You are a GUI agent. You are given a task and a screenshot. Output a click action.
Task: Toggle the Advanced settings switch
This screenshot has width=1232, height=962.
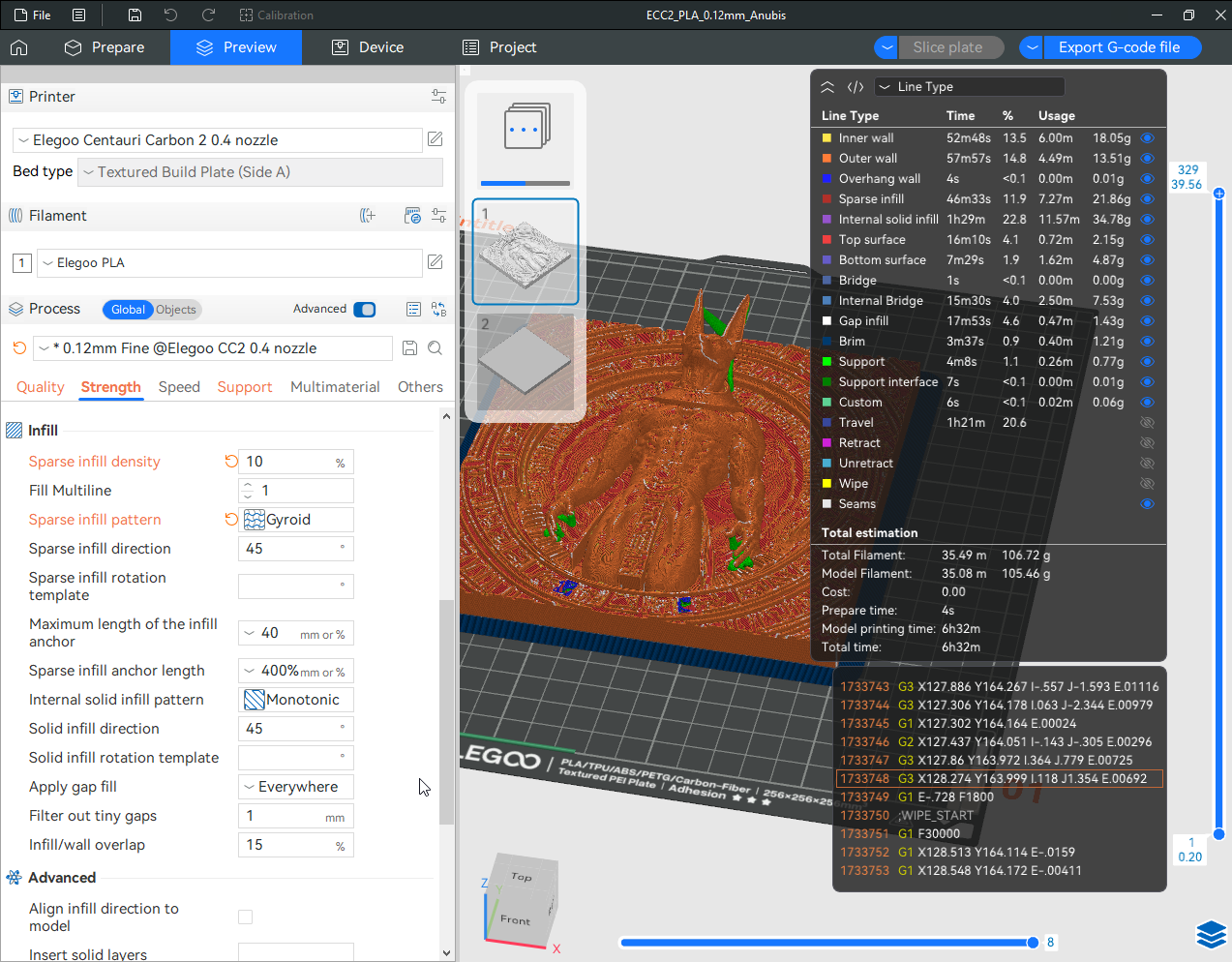click(365, 310)
